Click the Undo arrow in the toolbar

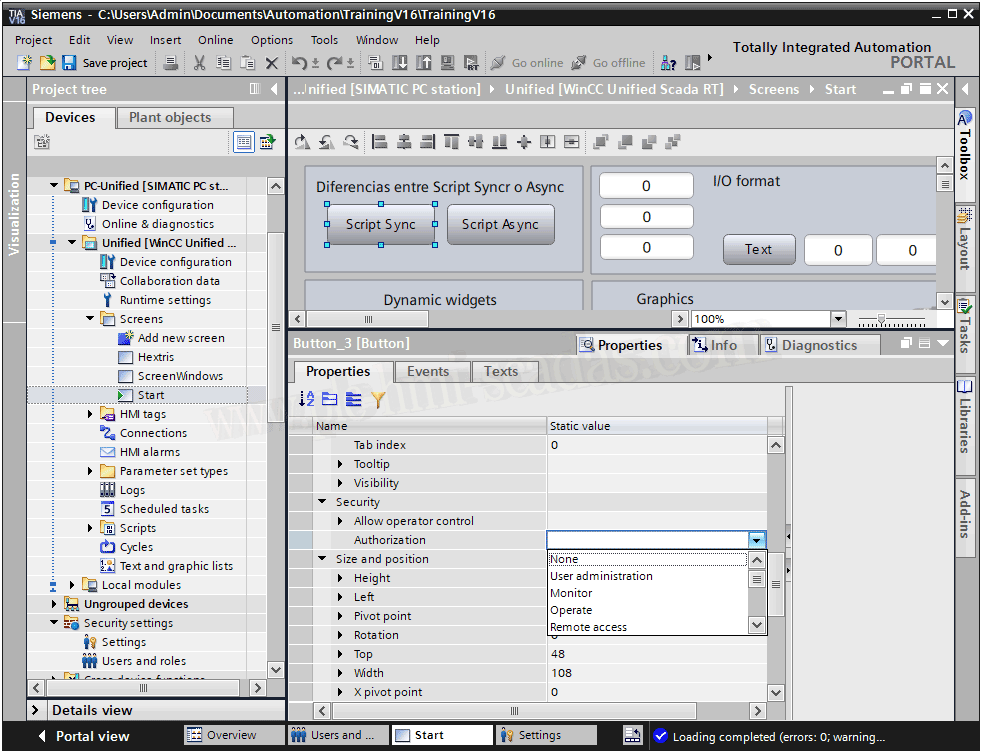(x=299, y=63)
